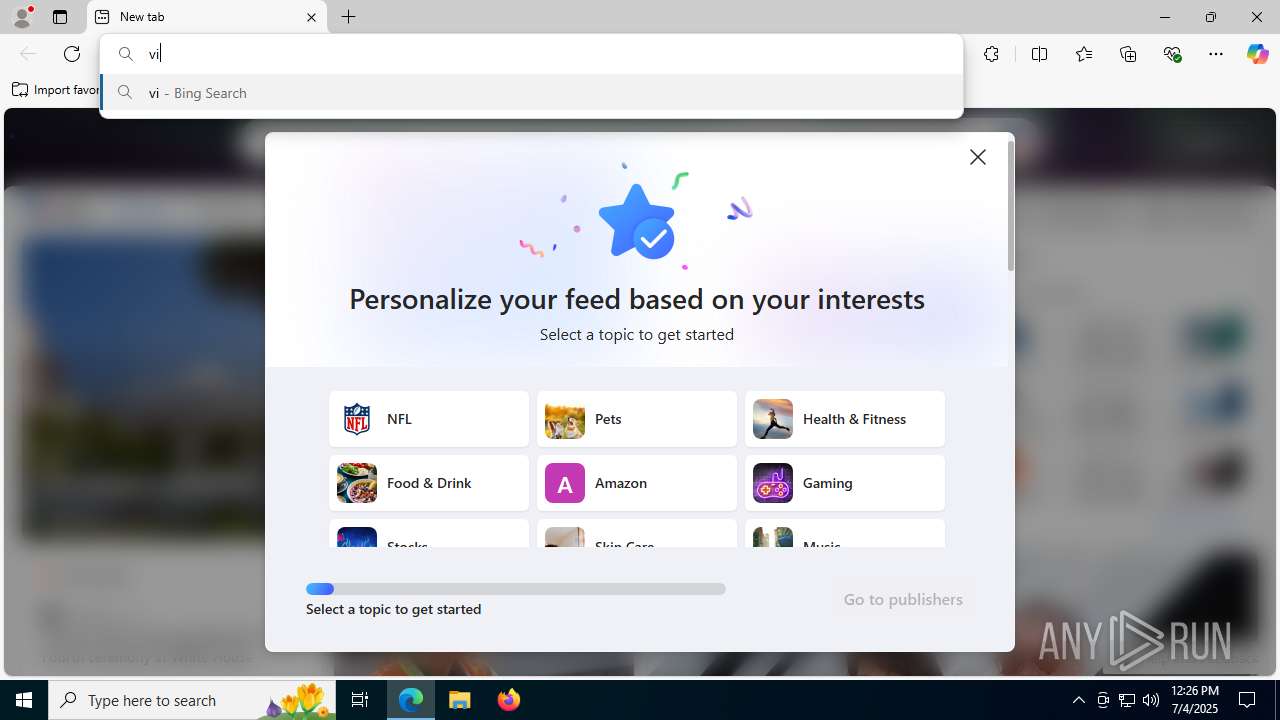The image size is (1280, 720).
Task: Open Browser essentials icon
Action: [1173, 54]
